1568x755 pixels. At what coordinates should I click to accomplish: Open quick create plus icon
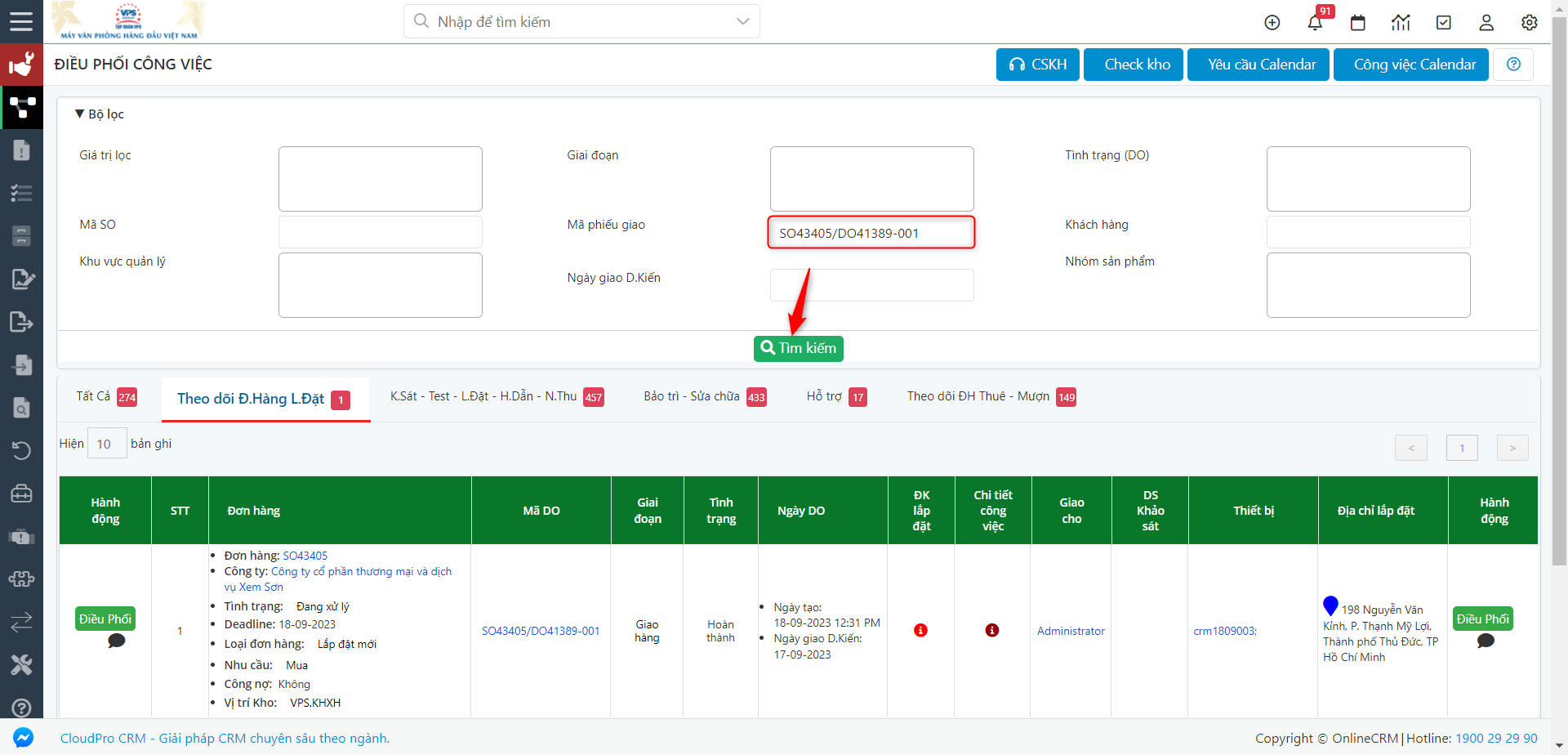click(1272, 23)
